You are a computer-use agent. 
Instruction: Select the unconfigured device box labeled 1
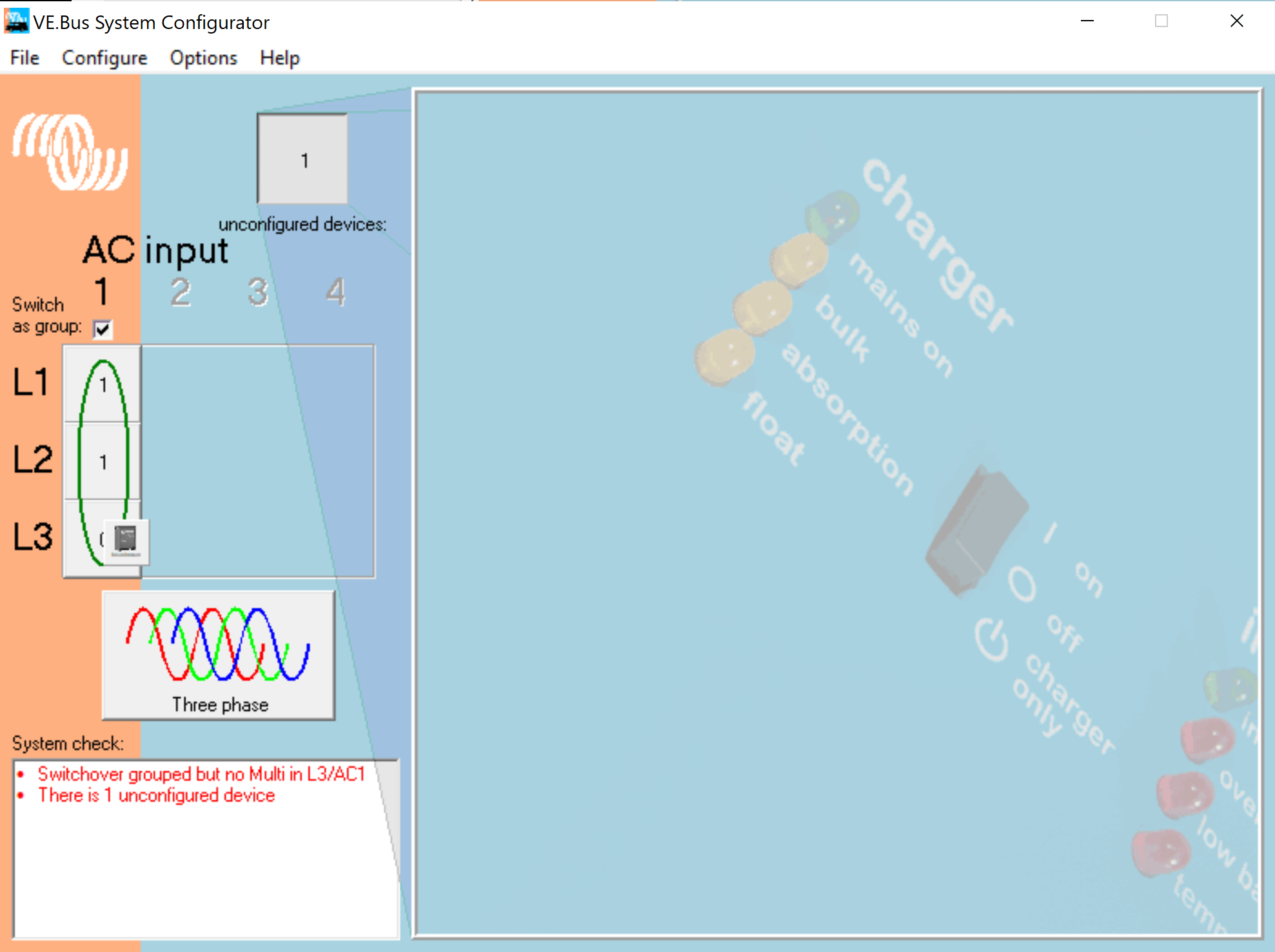click(x=302, y=159)
